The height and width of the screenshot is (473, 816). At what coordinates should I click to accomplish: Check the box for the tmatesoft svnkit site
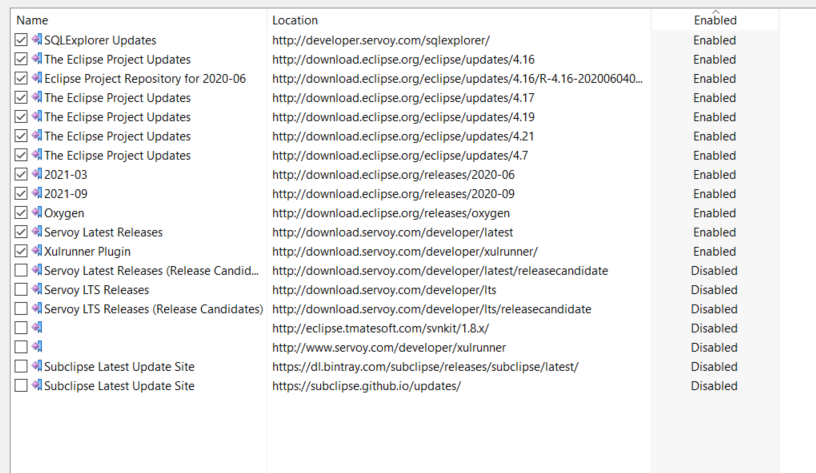pyautogui.click(x=21, y=328)
